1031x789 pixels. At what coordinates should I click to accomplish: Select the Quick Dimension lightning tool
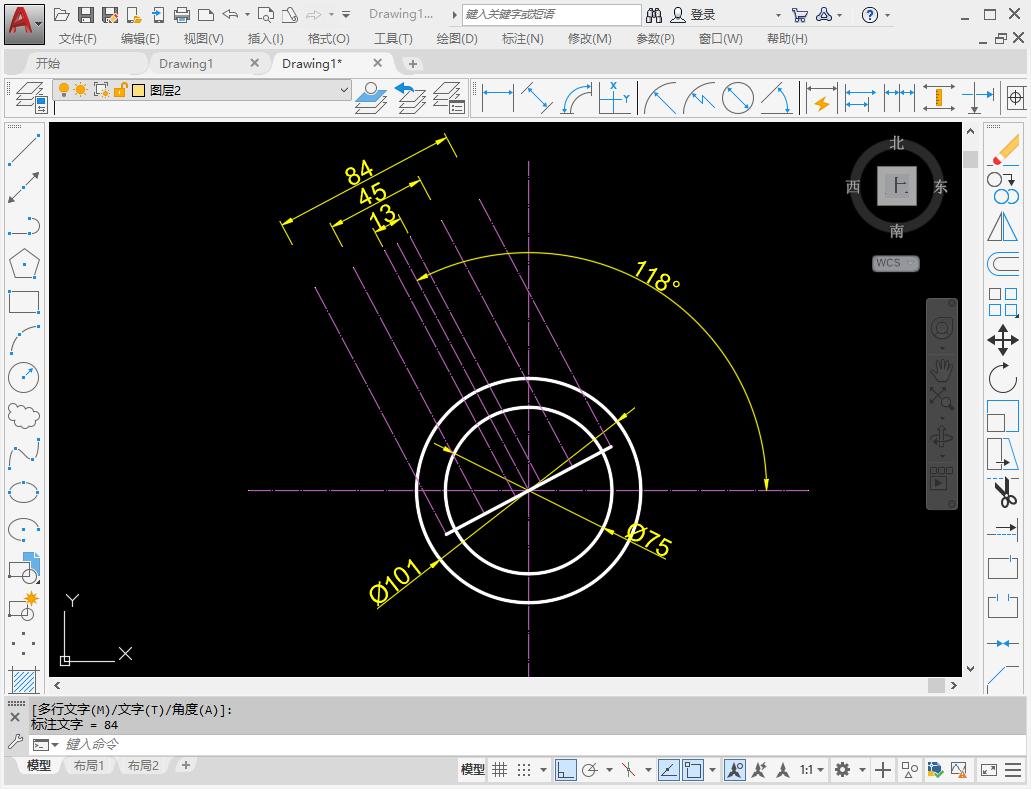(822, 98)
